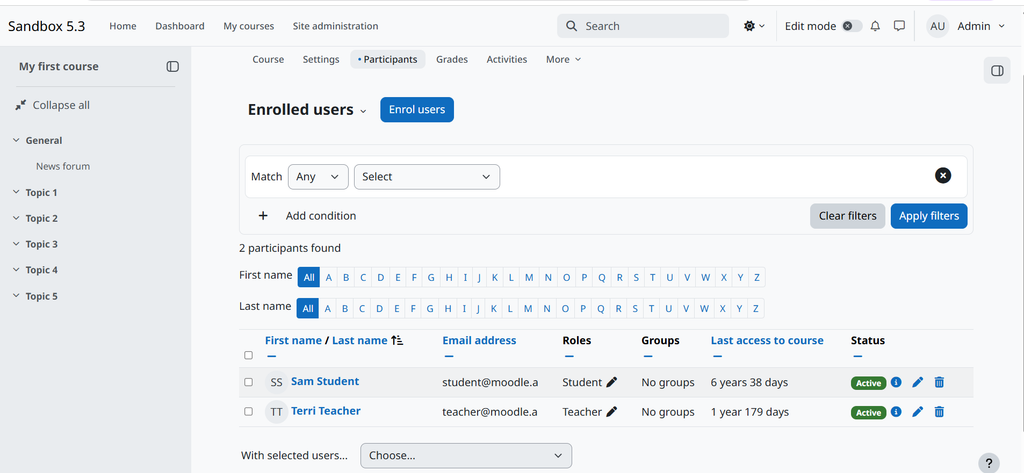
Task: Select Terri Teacher's row checkbox
Action: (248, 412)
